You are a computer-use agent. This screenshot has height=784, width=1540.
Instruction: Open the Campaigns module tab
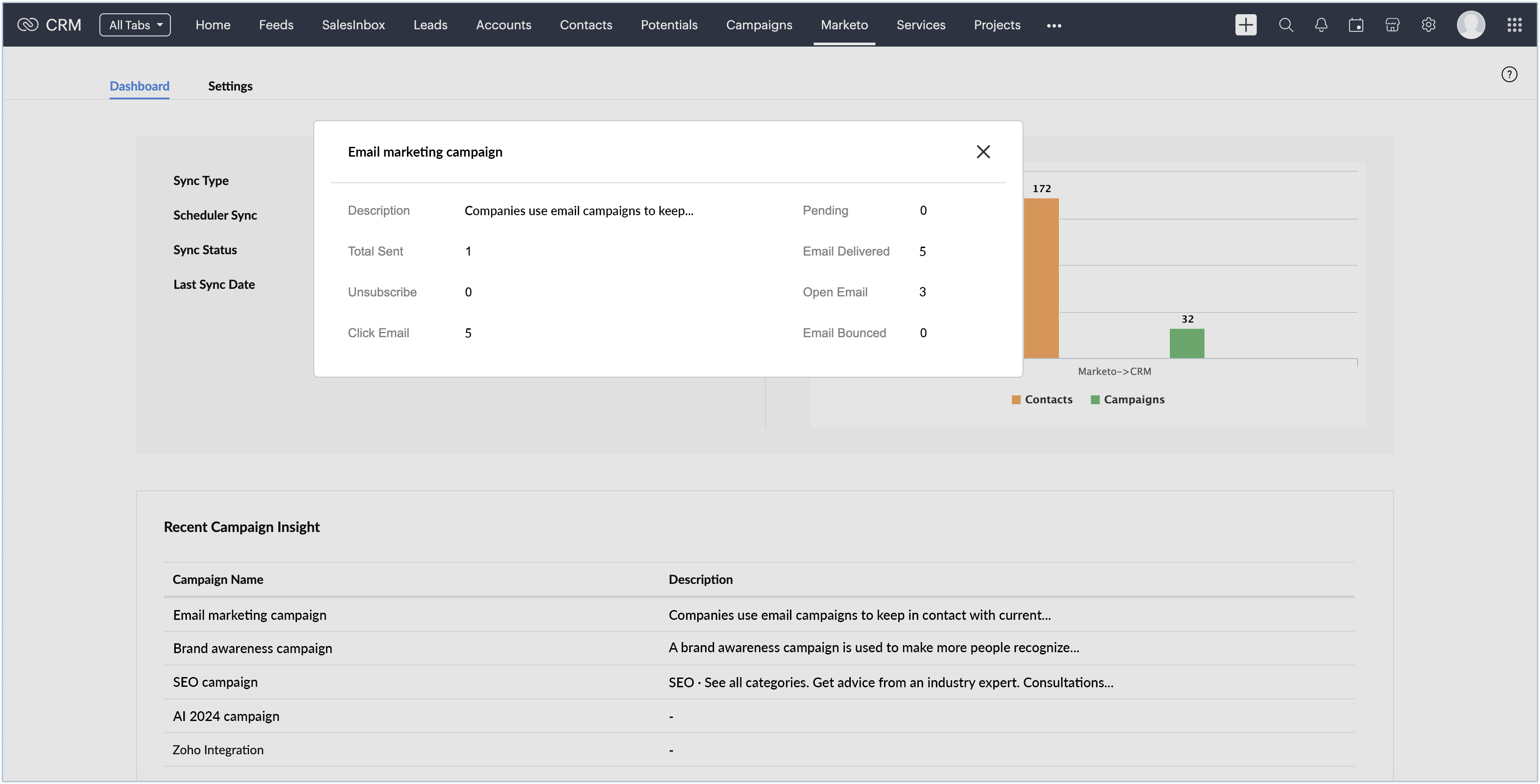point(758,25)
